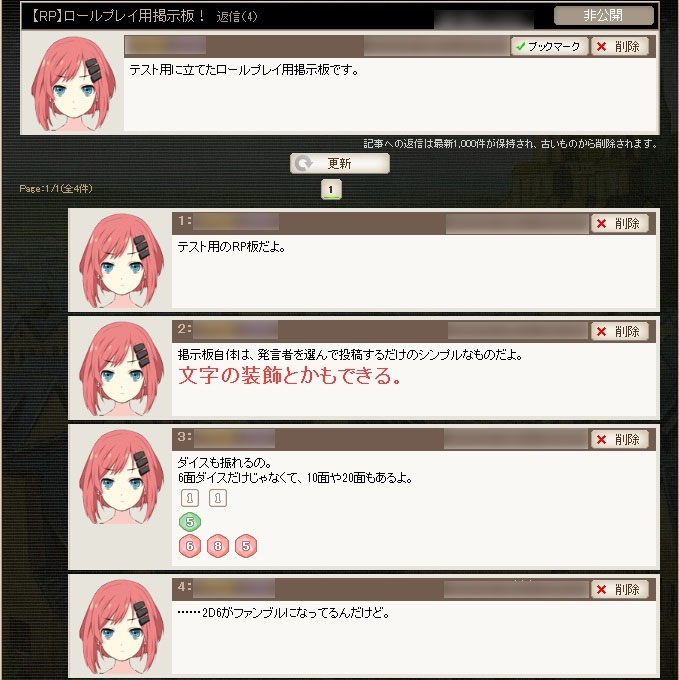Screen dimensions: 679x680
Task: Delete the main thread post via 削除
Action: [620, 46]
